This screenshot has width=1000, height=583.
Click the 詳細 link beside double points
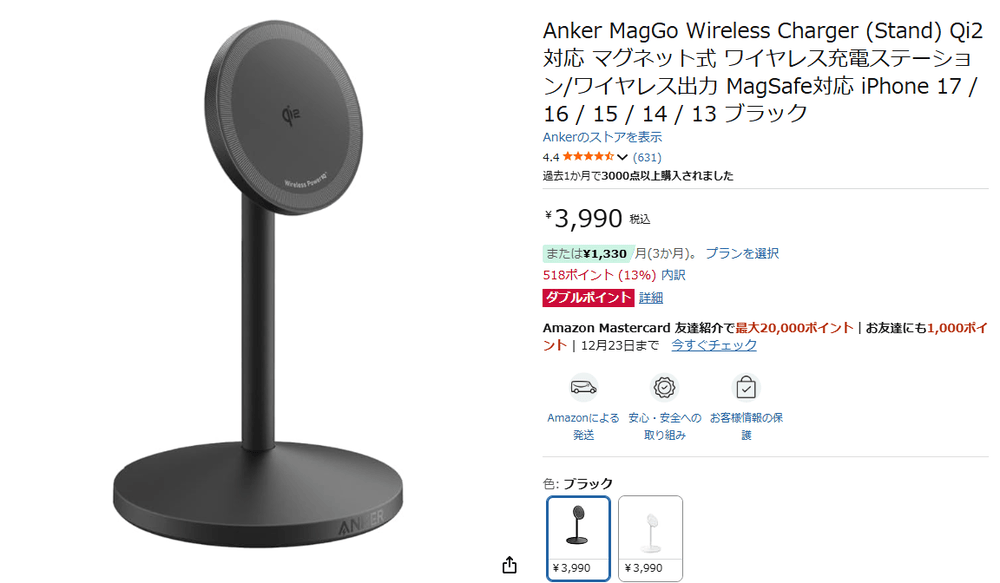pyautogui.click(x=651, y=298)
